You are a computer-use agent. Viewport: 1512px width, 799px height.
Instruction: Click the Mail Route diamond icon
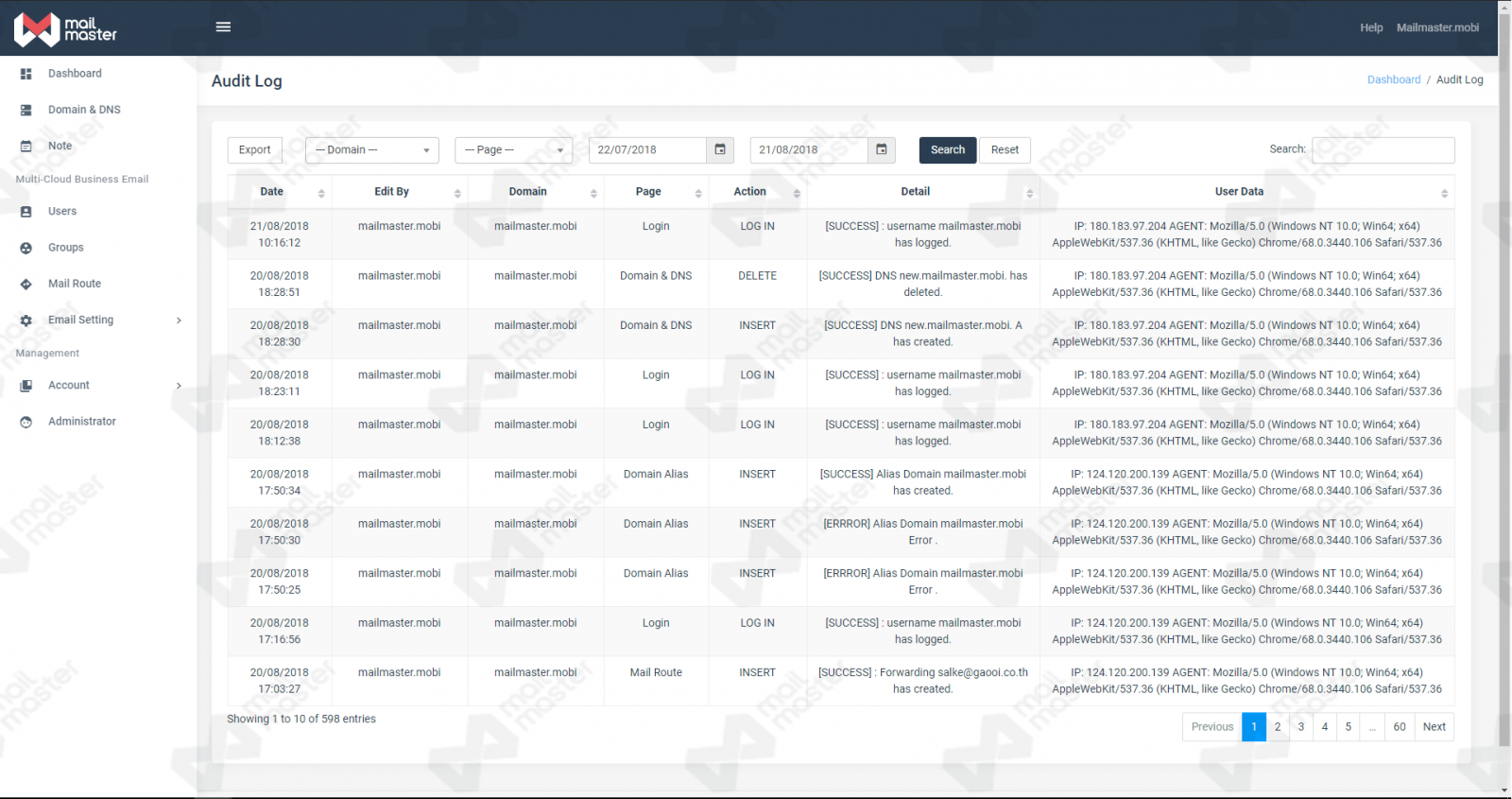[x=26, y=284]
